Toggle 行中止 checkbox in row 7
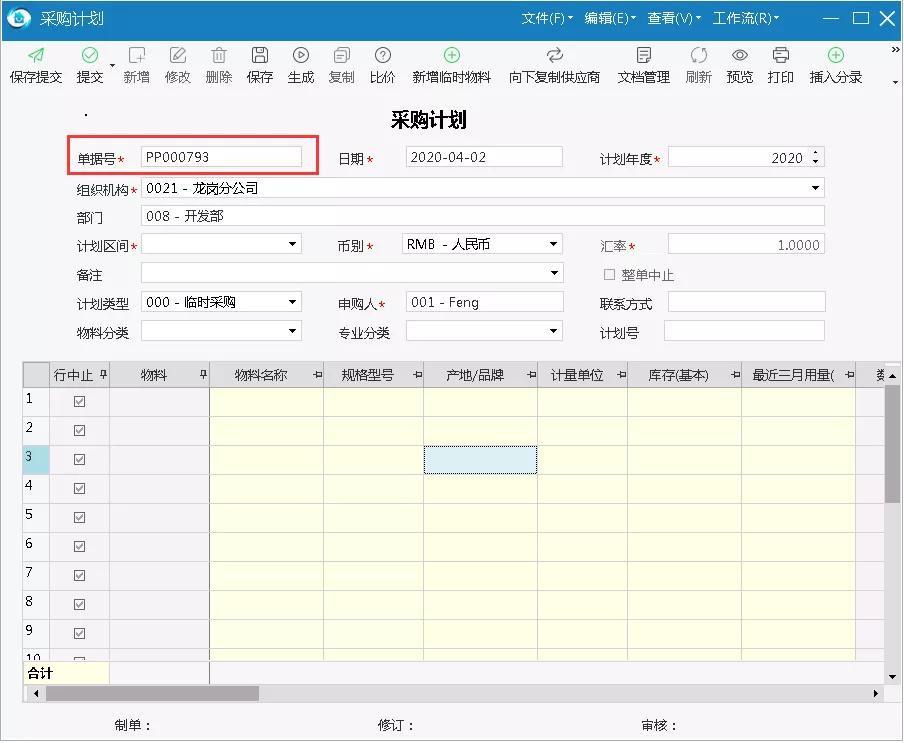 80,576
